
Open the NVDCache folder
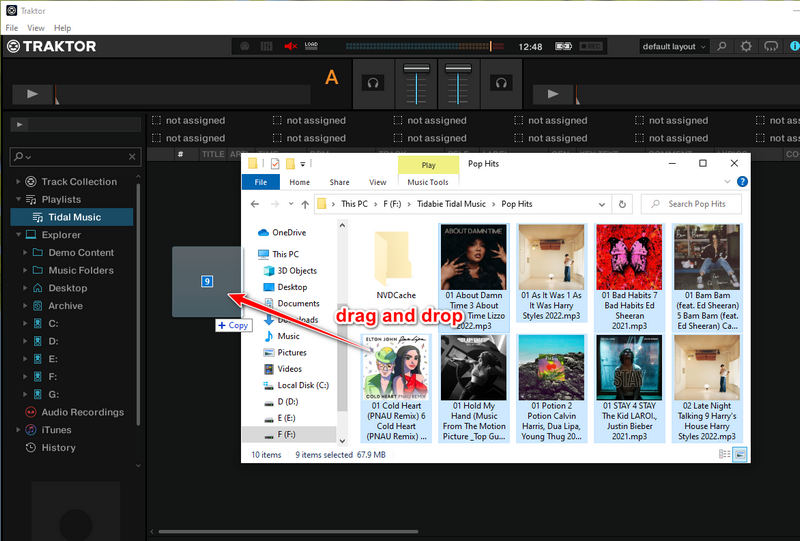click(x=396, y=264)
